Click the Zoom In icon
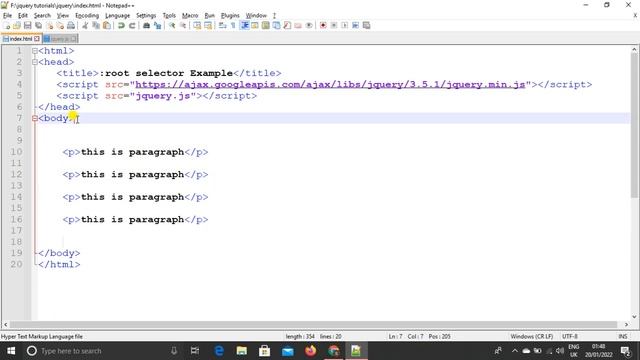 tap(172, 25)
